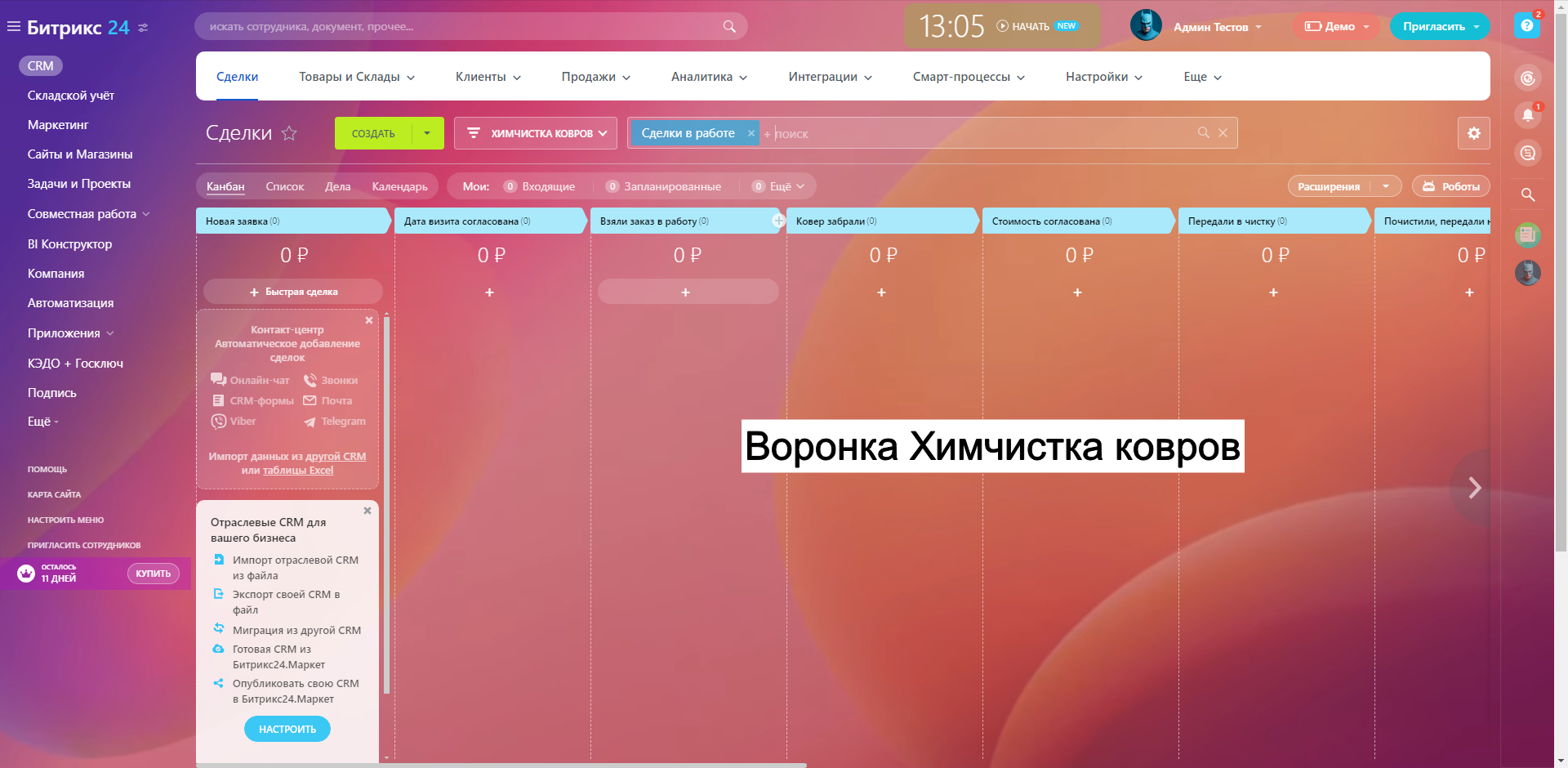Viewport: 1568px width, 768px height.
Task: Open the таблицы Excel import link
Action: click(x=298, y=471)
